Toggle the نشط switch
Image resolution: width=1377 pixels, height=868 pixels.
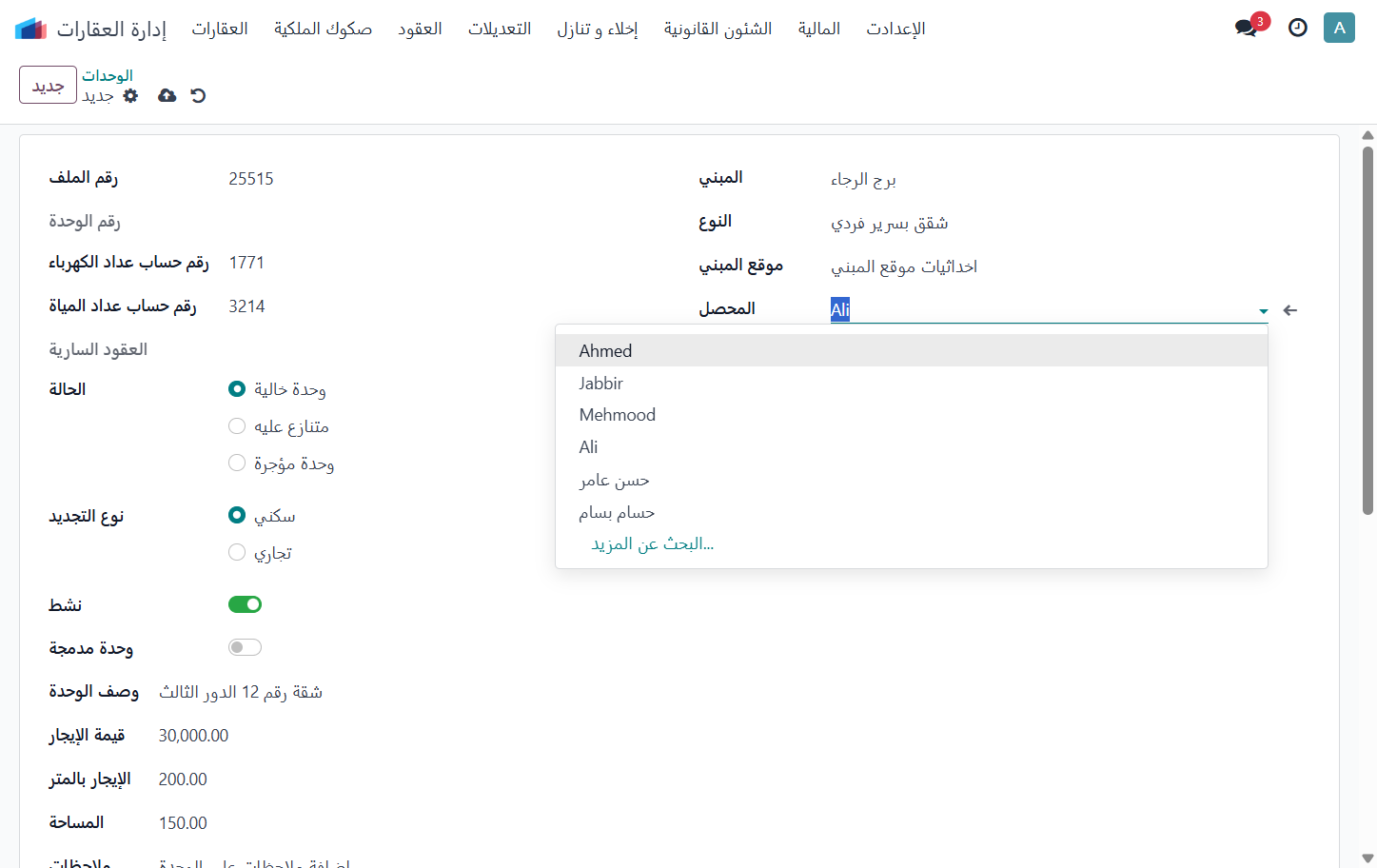point(245,604)
